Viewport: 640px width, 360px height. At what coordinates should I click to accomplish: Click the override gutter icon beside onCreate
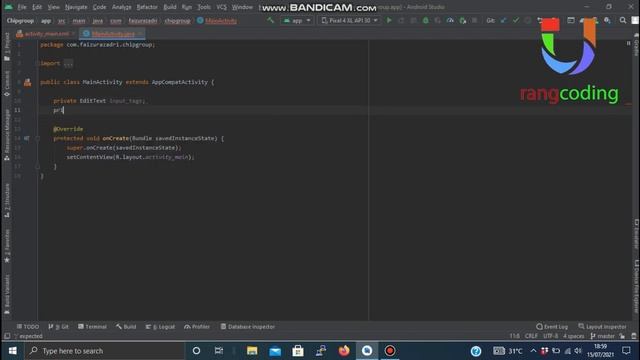pyautogui.click(x=27, y=138)
